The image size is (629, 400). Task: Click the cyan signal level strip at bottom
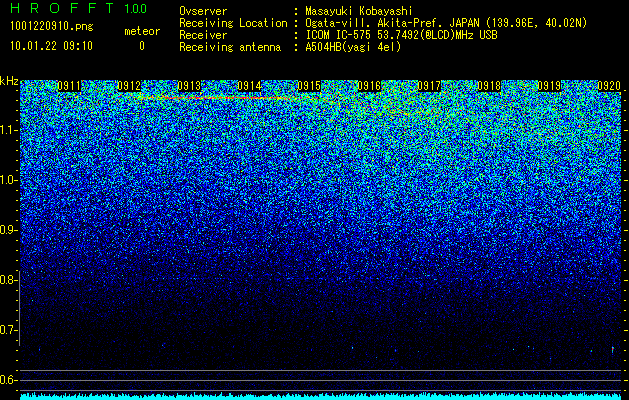[x=321, y=396]
